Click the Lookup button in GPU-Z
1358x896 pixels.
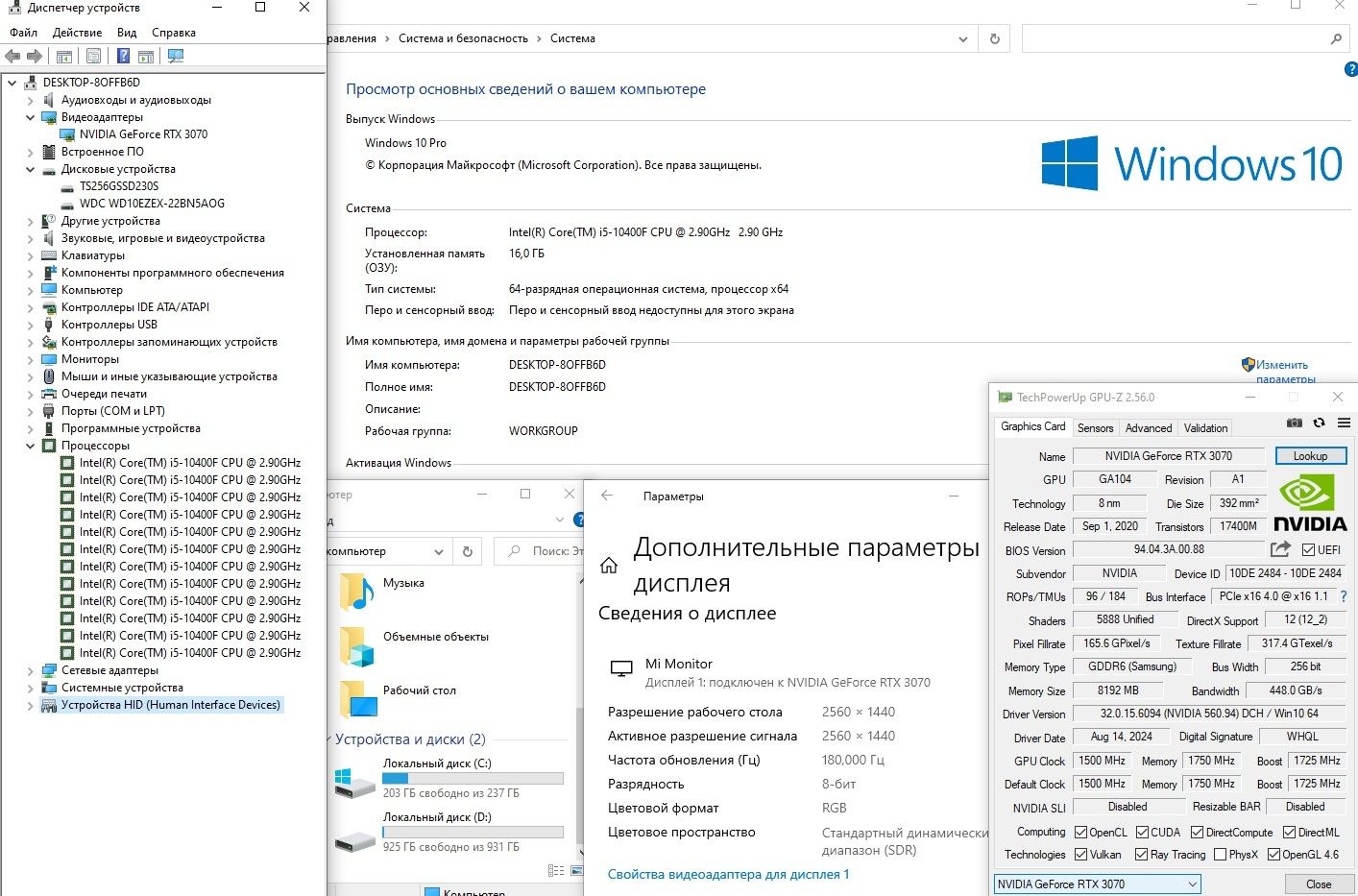coord(1310,455)
